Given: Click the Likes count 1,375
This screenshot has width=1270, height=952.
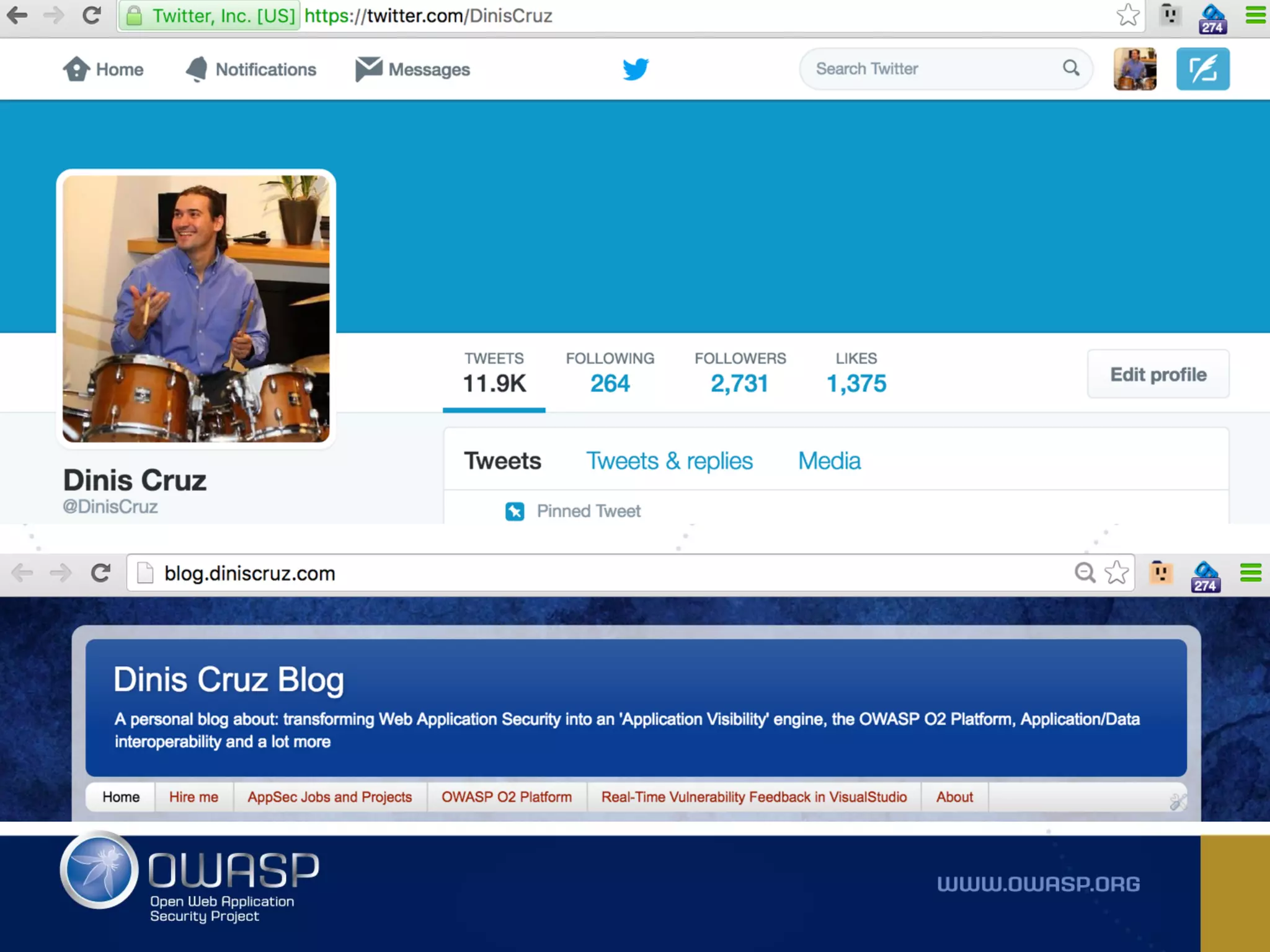Looking at the screenshot, I should [x=856, y=383].
